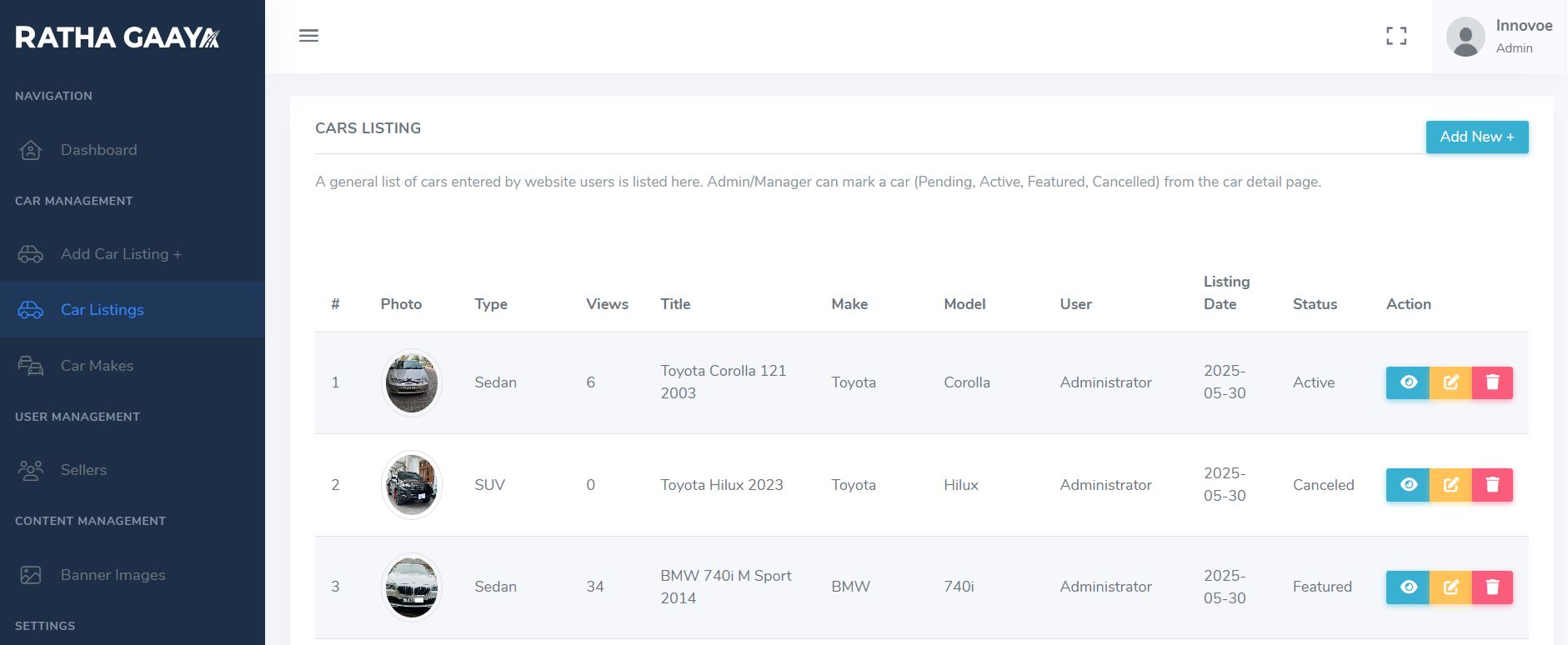Click the 'Corolla' model cell
Screen dimensions: 1568x645
pos(967,382)
